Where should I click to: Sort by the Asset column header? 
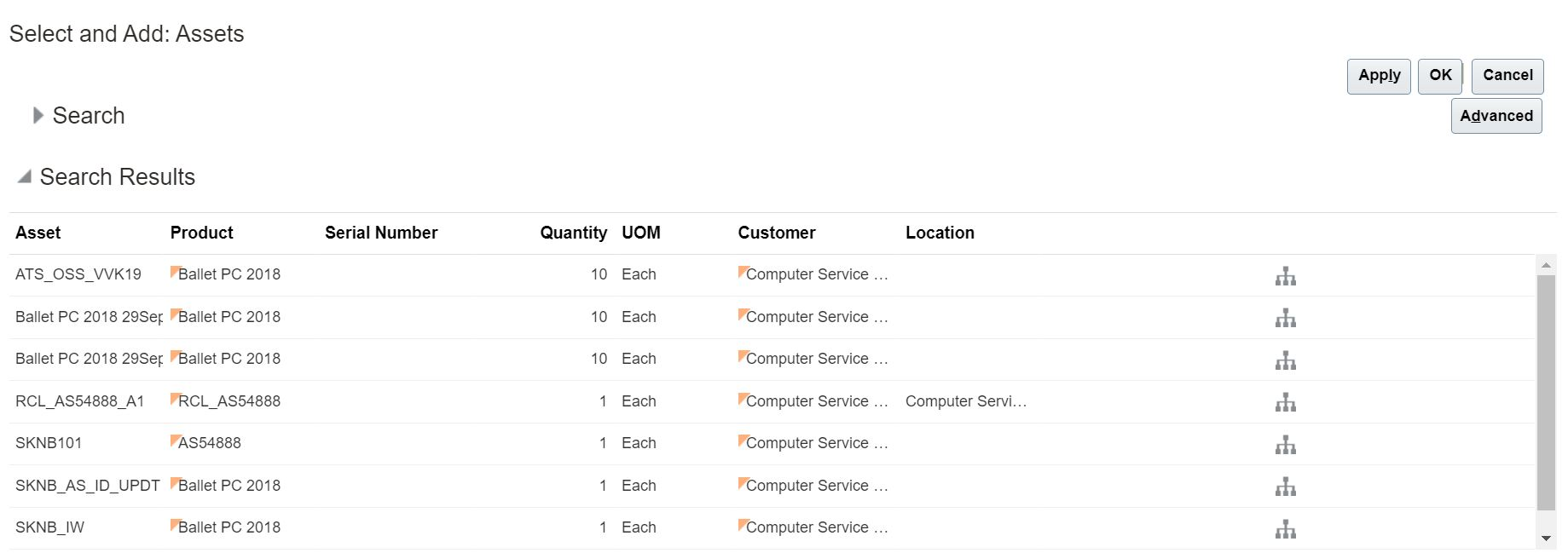[38, 233]
